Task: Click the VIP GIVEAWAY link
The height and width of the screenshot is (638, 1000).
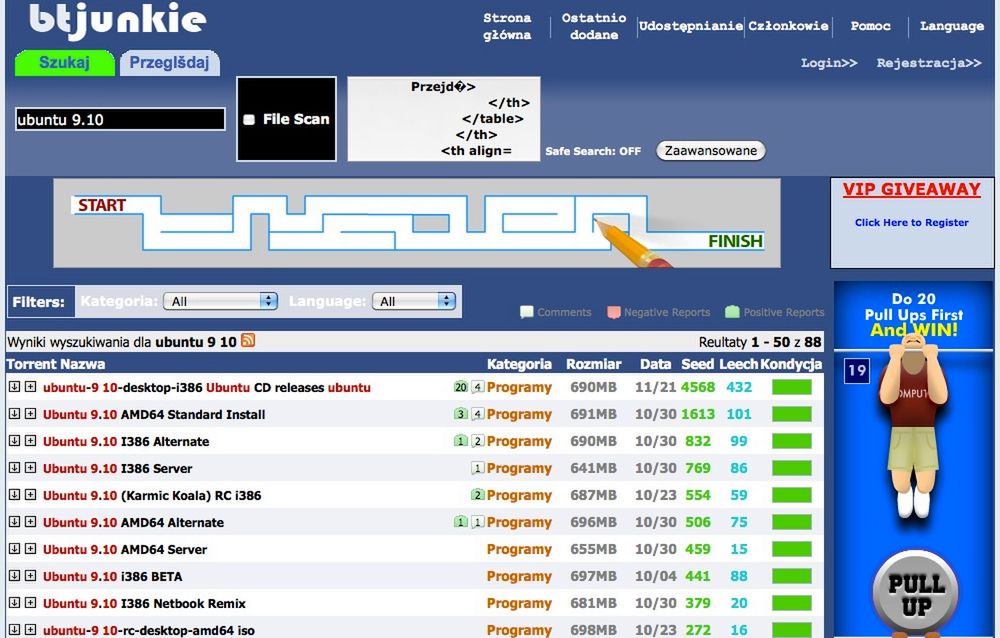Action: (x=911, y=189)
